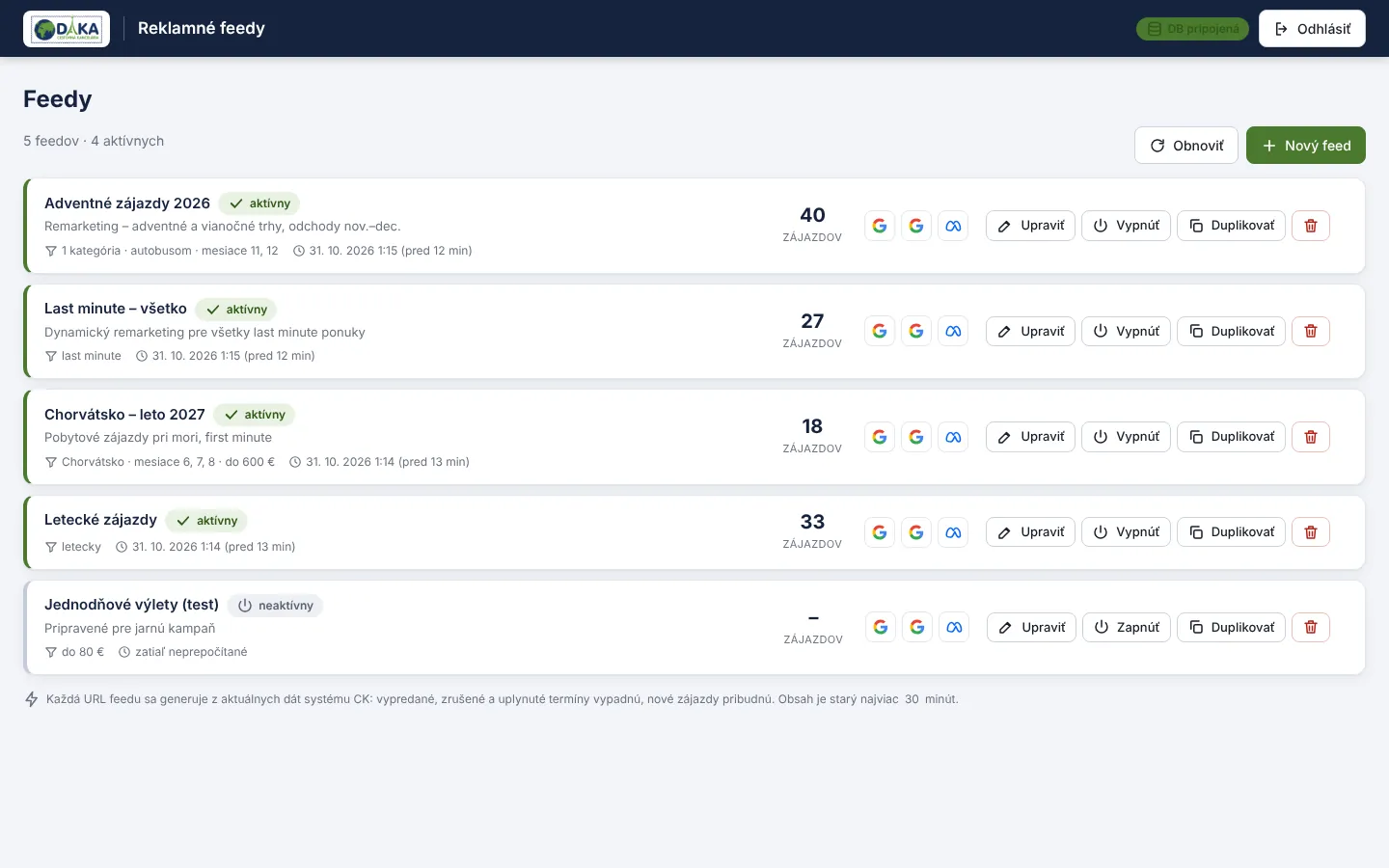Refresh the feed list with Obnoviť
1389x868 pixels.
coord(1186,146)
